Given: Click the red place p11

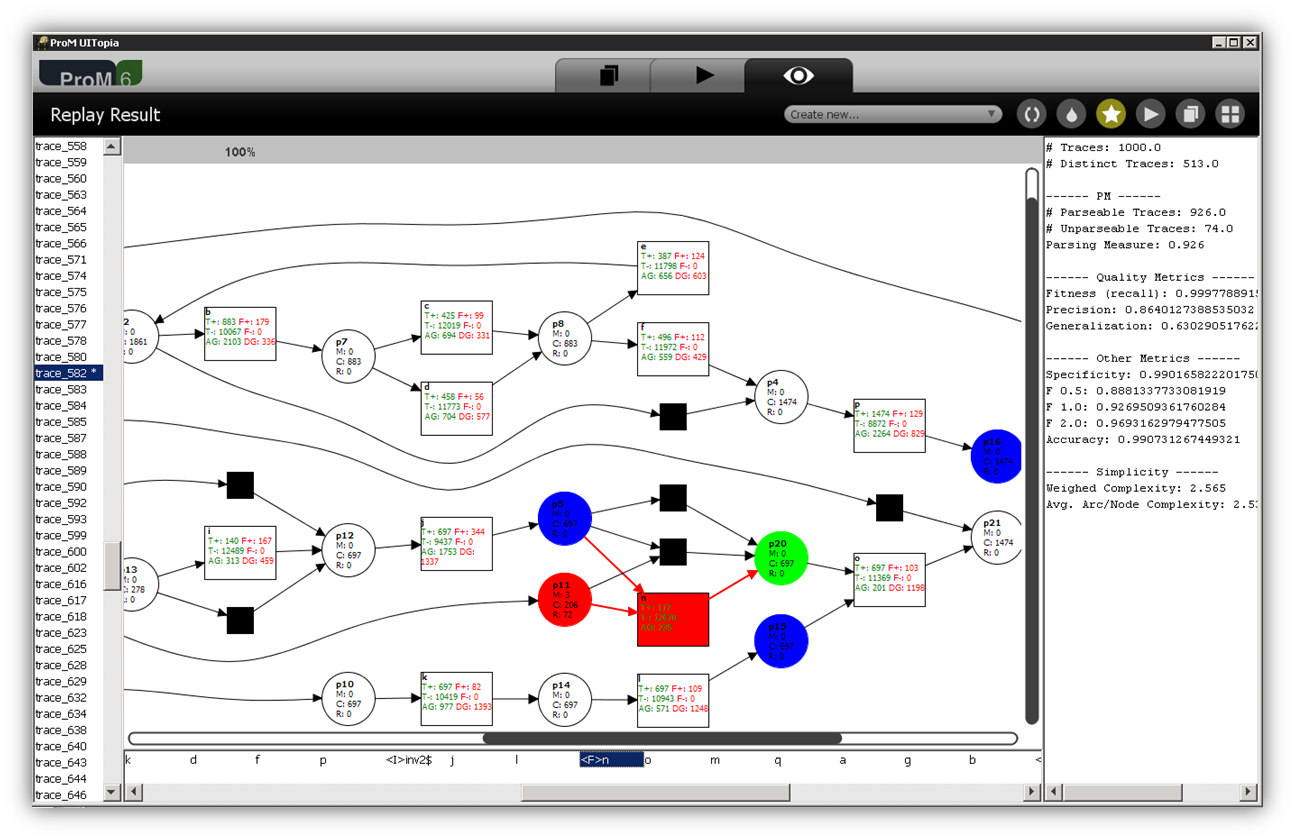Looking at the screenshot, I should [x=564, y=599].
